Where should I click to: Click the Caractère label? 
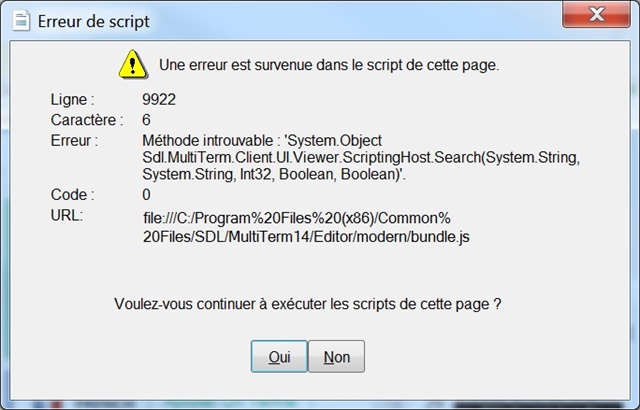(87, 120)
